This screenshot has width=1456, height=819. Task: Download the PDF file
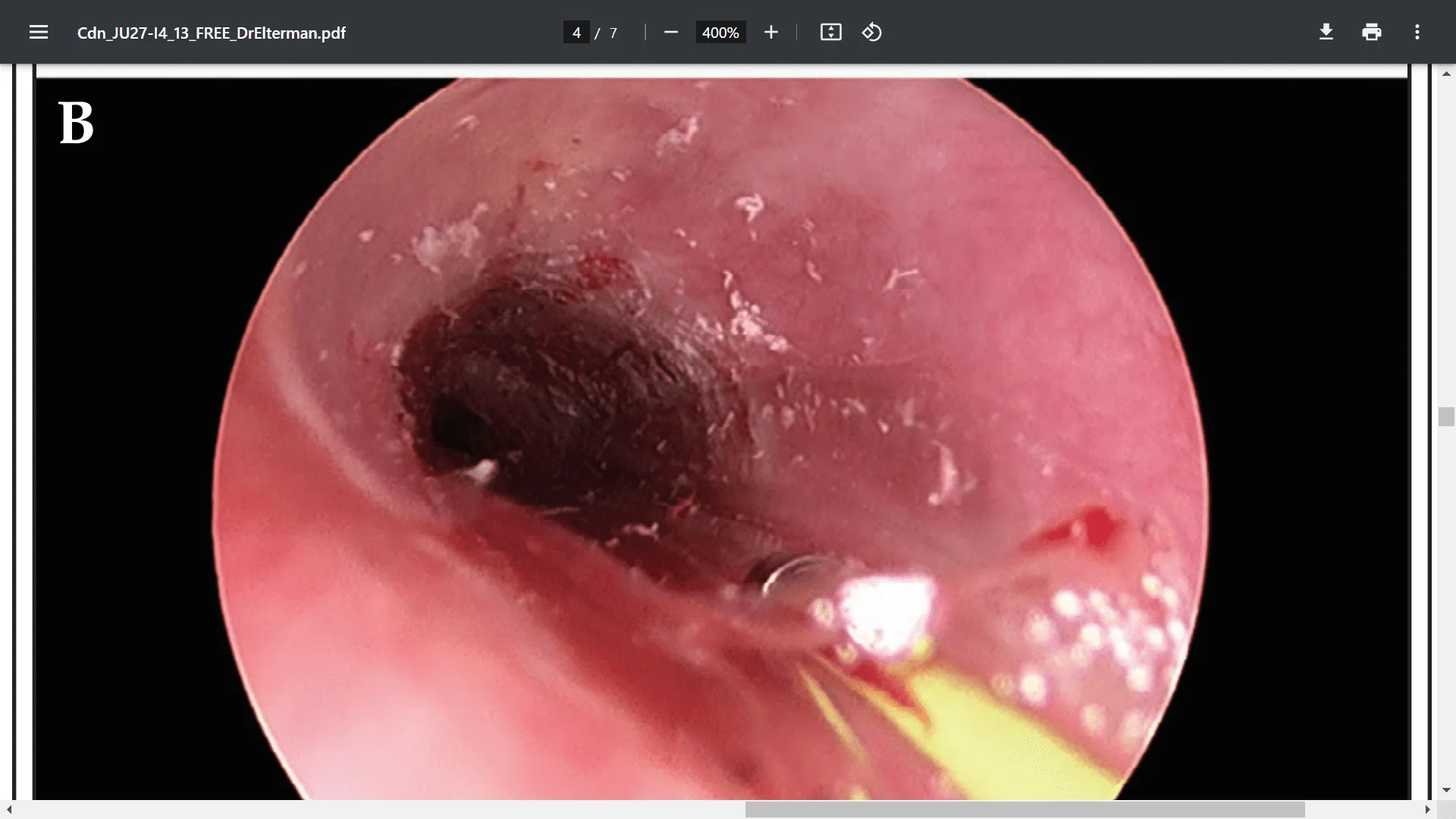pyautogui.click(x=1326, y=32)
